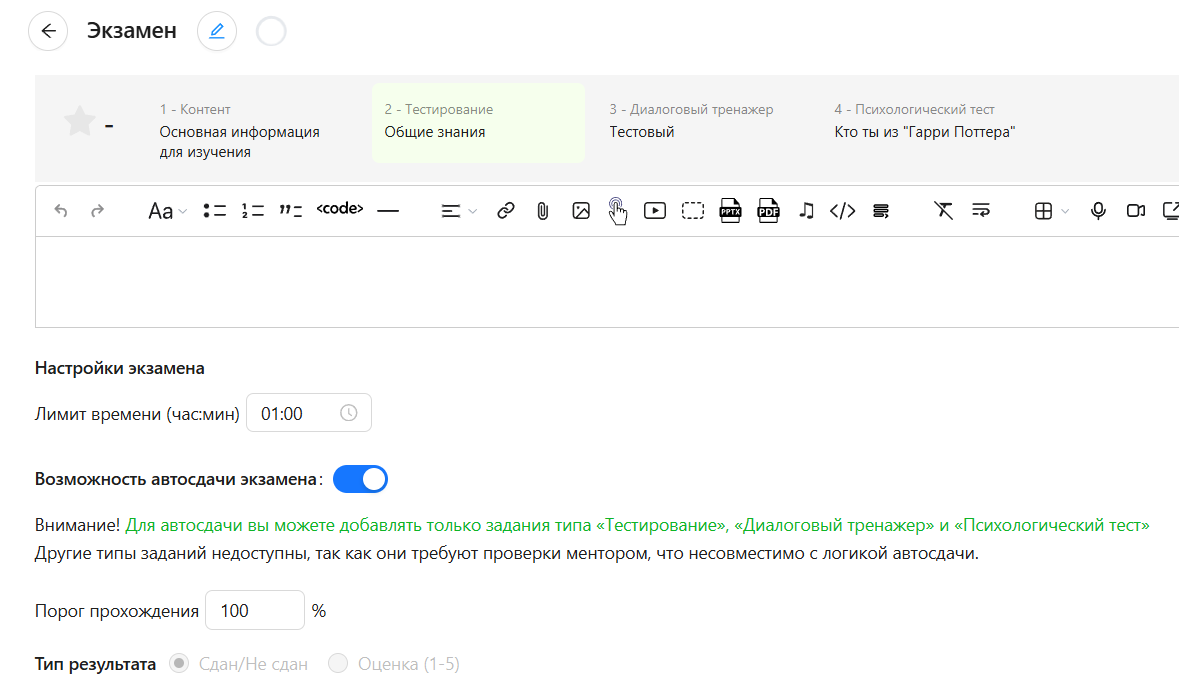Click the back arrow button
The height and width of the screenshot is (693, 1179).
pos(48,31)
